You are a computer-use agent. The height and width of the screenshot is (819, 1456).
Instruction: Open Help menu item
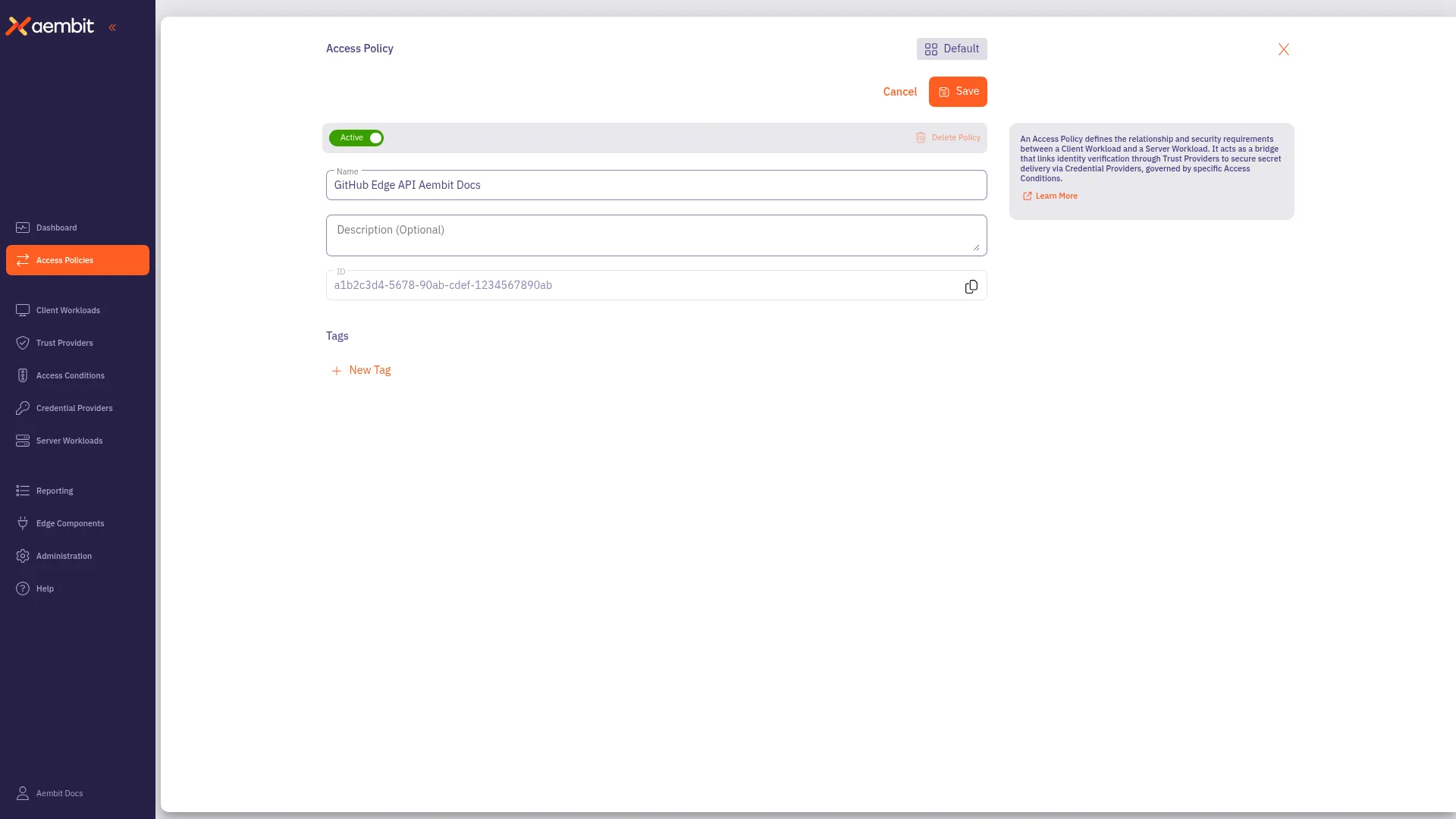point(77,588)
